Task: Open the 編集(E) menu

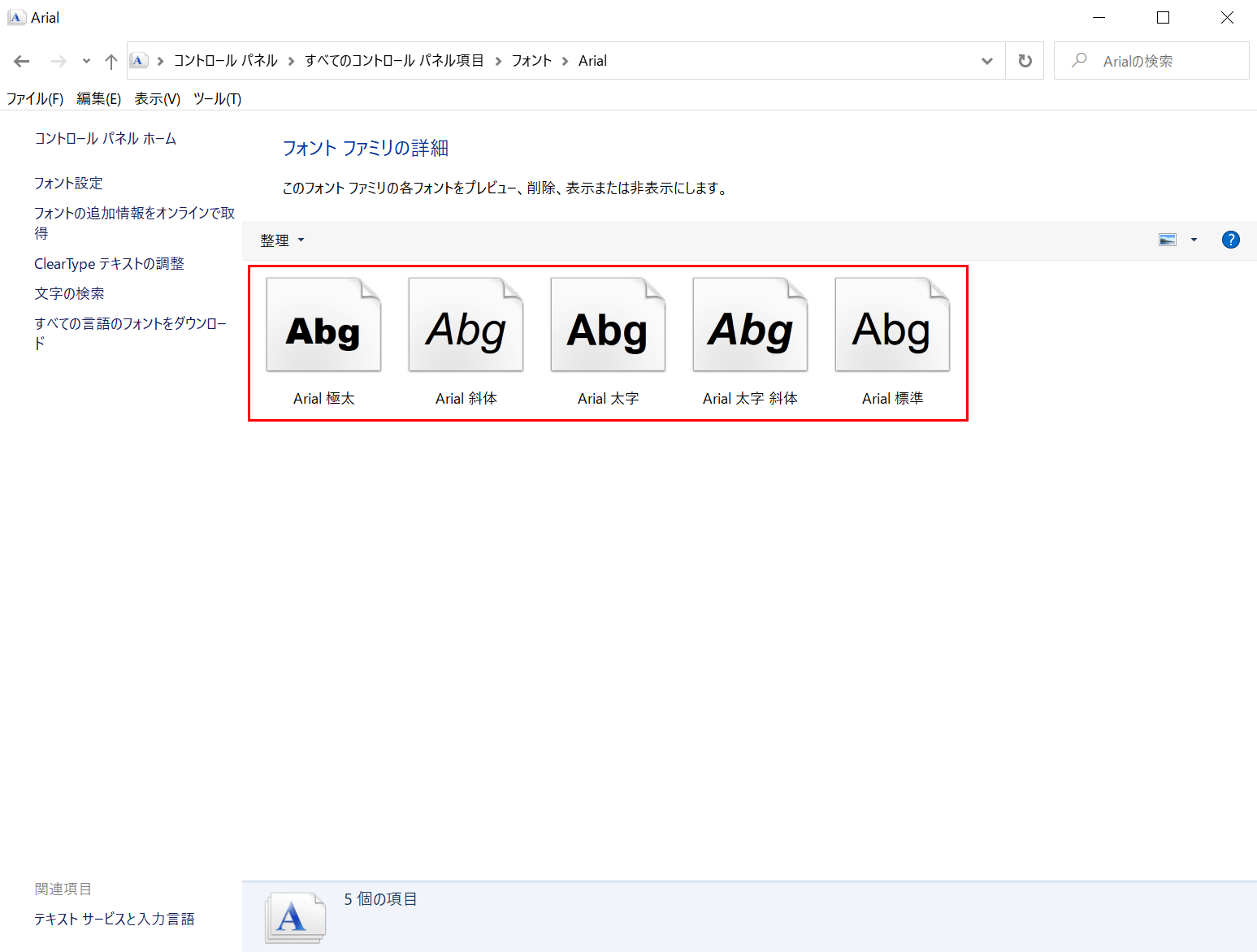Action: (x=98, y=99)
